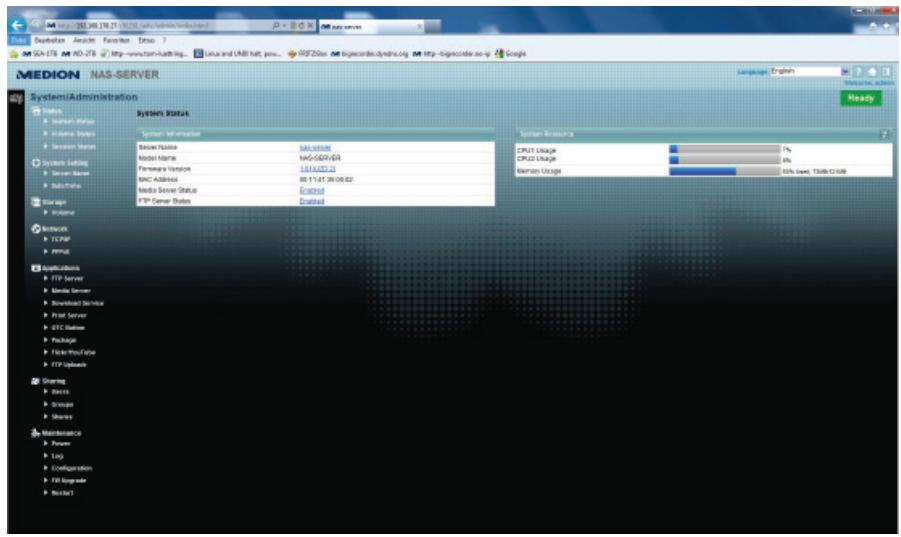
Task: Click the Memory Usage progress bar
Action: (x=724, y=171)
